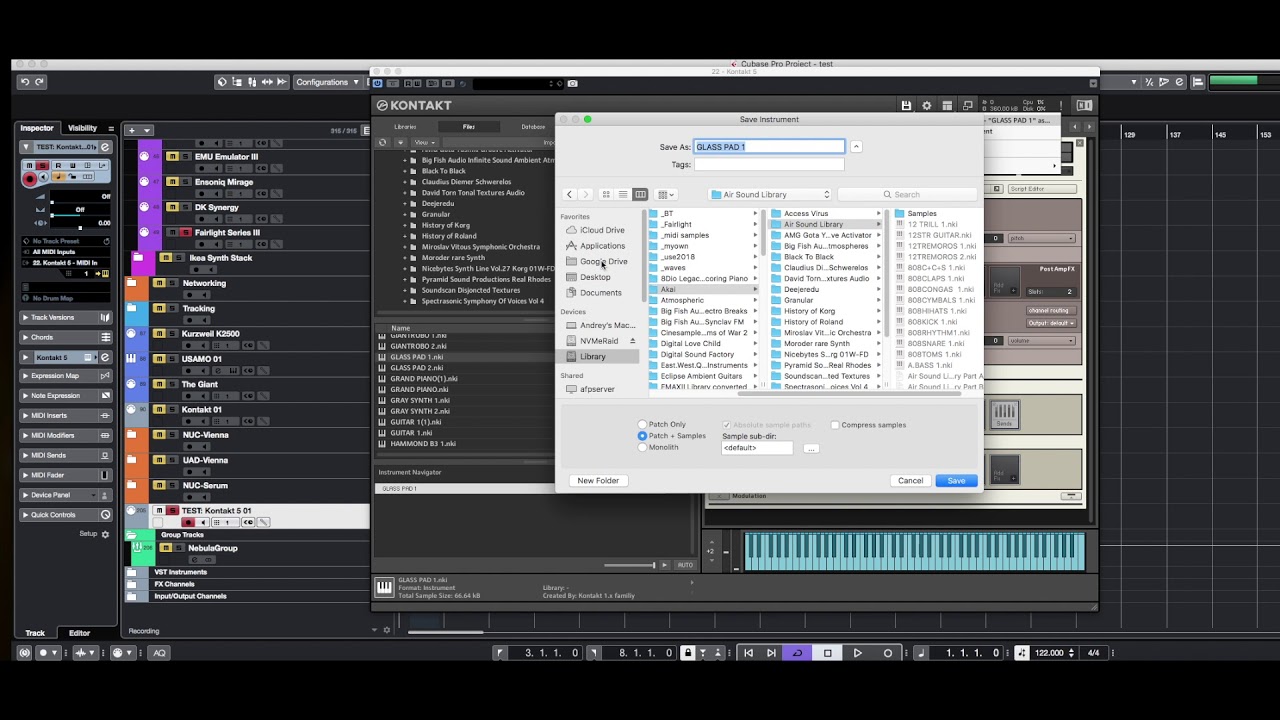
Task: Click the punch lock padlock icon
Action: pos(687,653)
